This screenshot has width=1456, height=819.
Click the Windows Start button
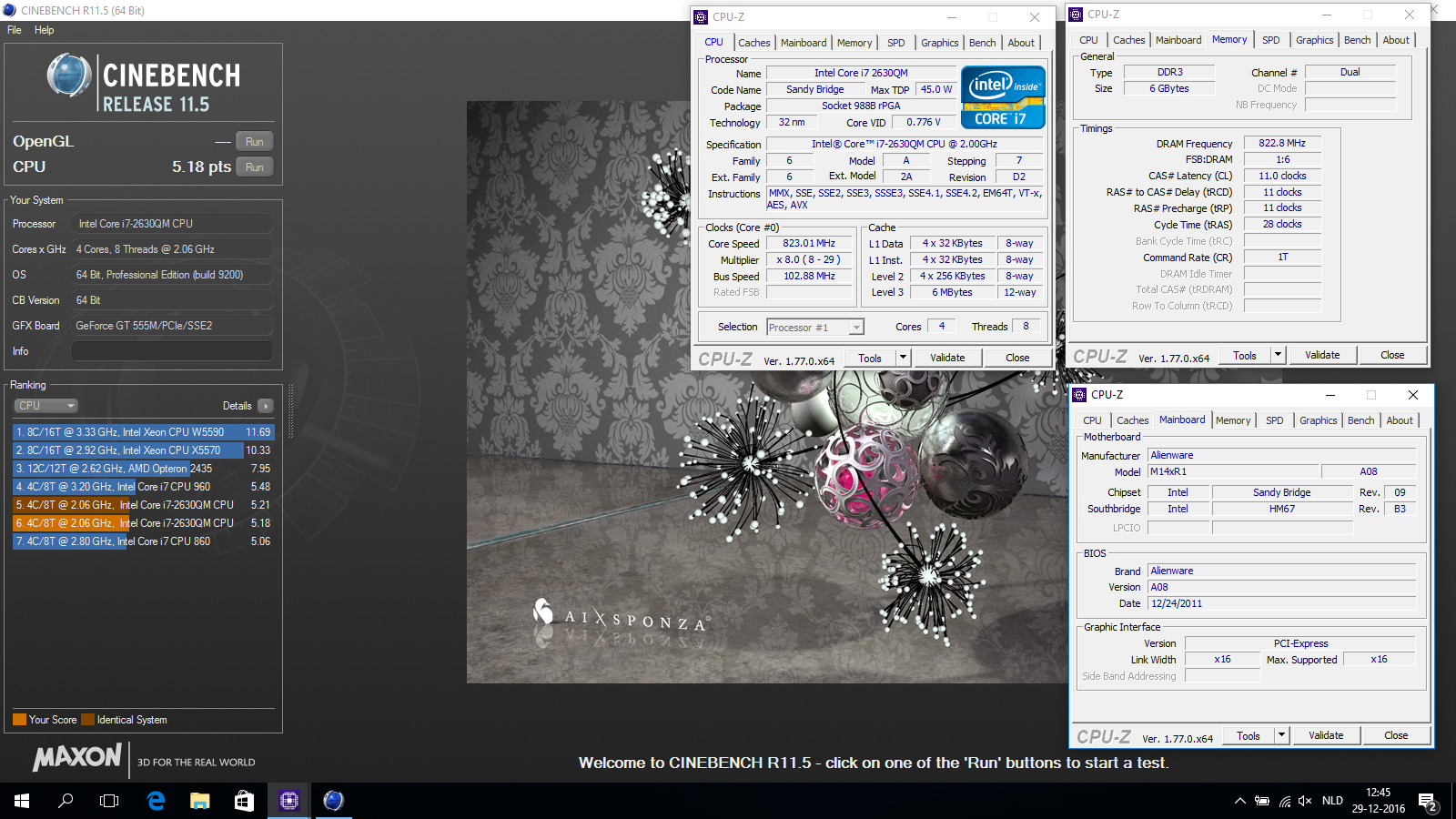click(22, 801)
